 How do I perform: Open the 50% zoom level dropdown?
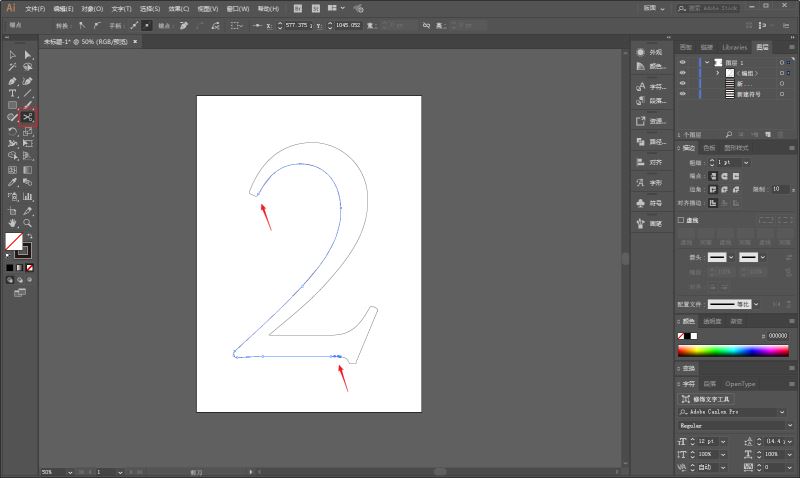(x=70, y=472)
